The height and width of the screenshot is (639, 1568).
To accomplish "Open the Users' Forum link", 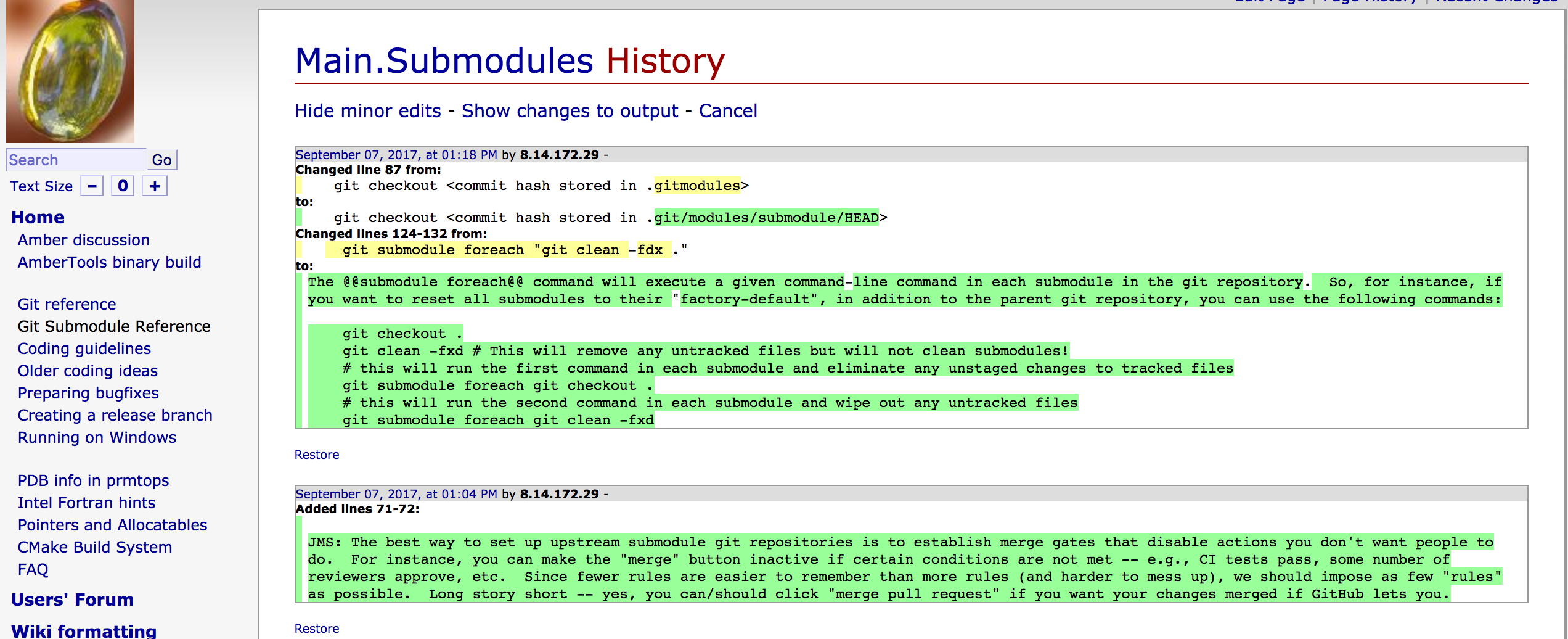I will 72,600.
